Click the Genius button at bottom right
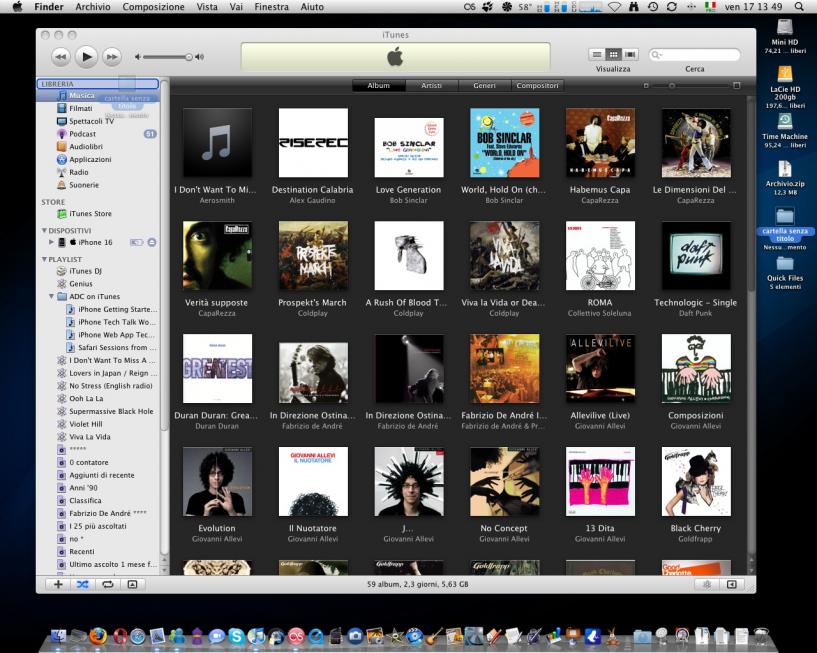817x653 pixels. coord(707,584)
